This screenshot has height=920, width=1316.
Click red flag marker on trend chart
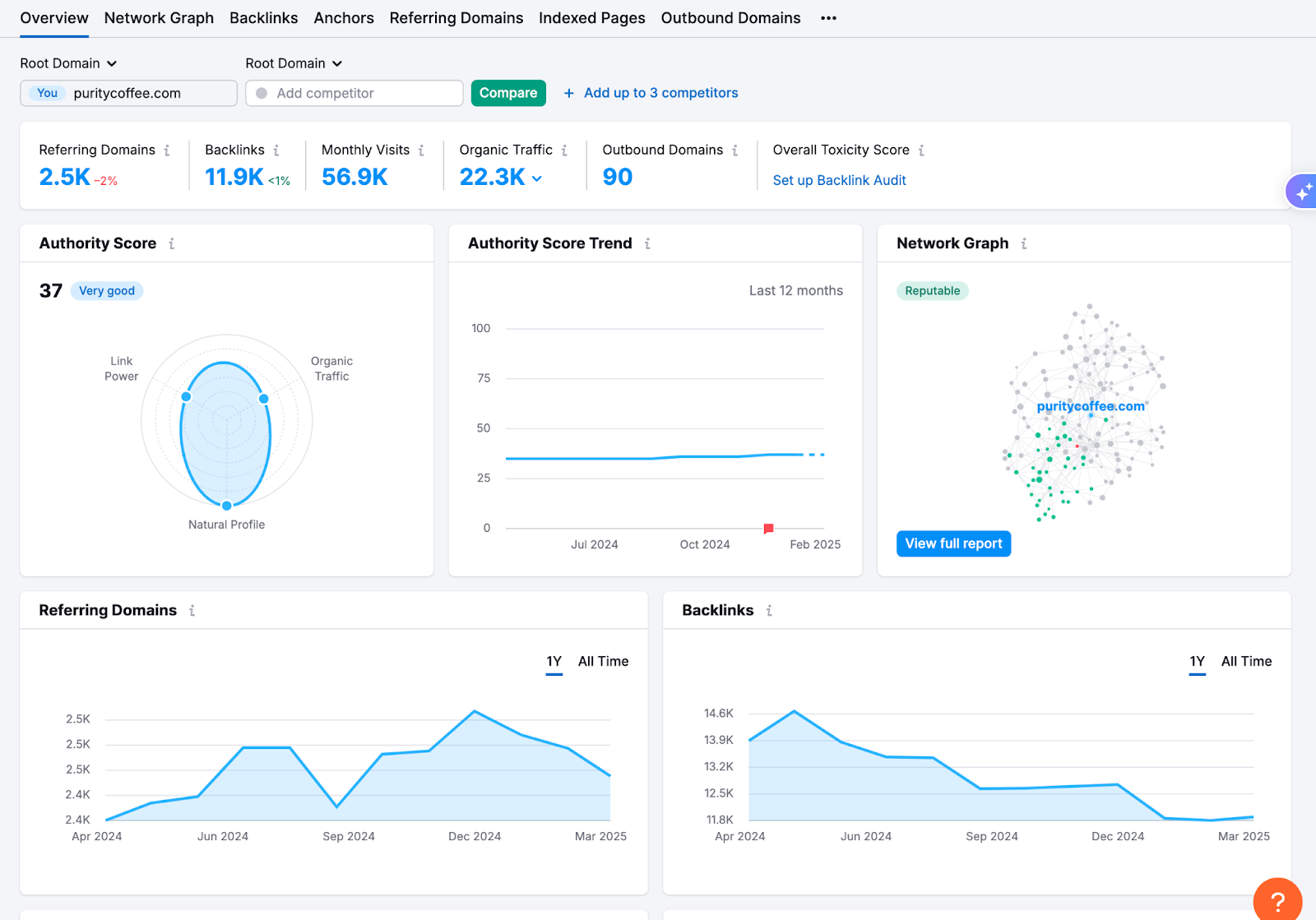click(x=768, y=529)
